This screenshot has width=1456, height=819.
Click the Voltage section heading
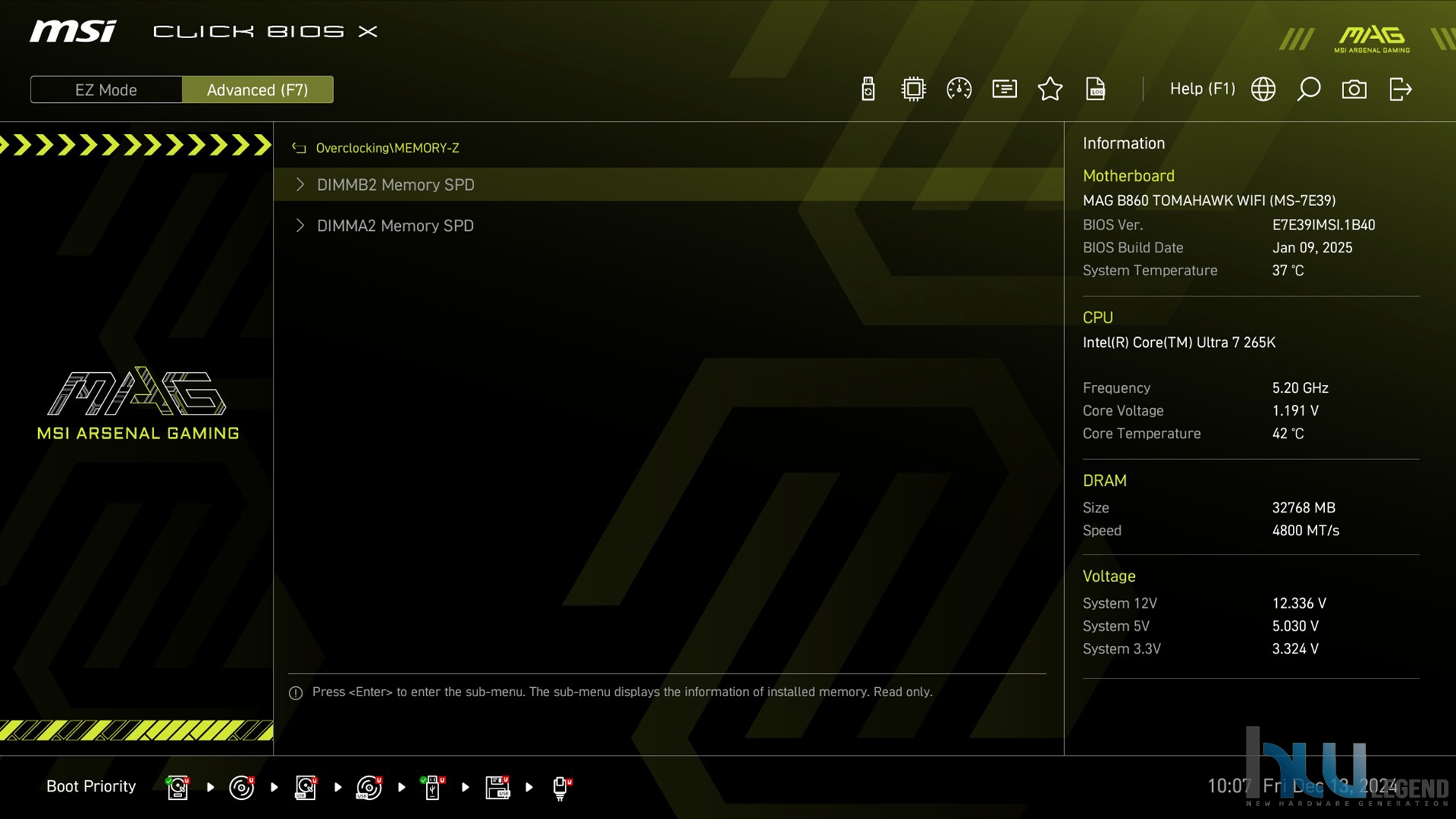coord(1108,577)
